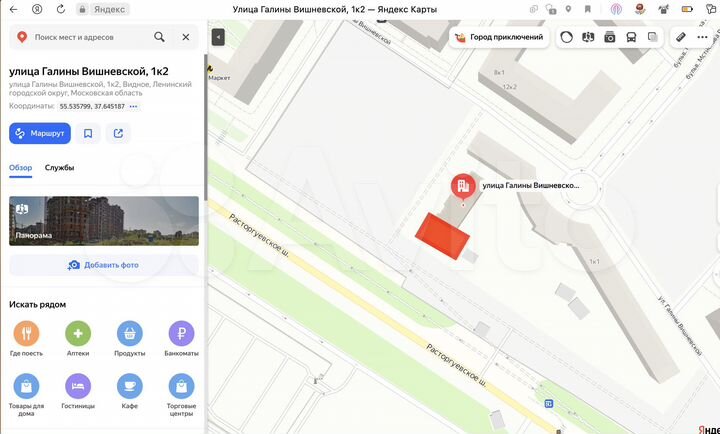Reload the page with the refresh icon
The height and width of the screenshot is (434, 720).
[x=61, y=9]
